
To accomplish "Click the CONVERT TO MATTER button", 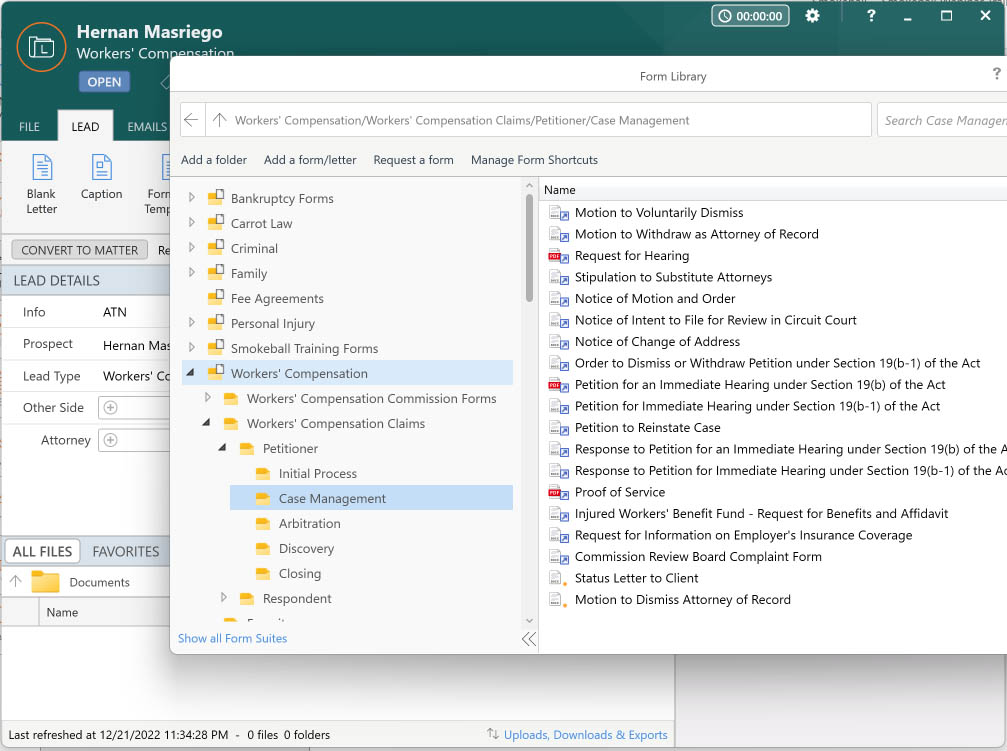I will tap(79, 250).
